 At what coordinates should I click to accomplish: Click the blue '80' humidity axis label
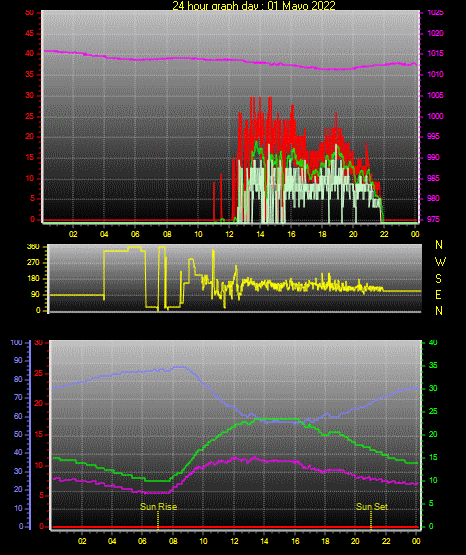coord(18,379)
